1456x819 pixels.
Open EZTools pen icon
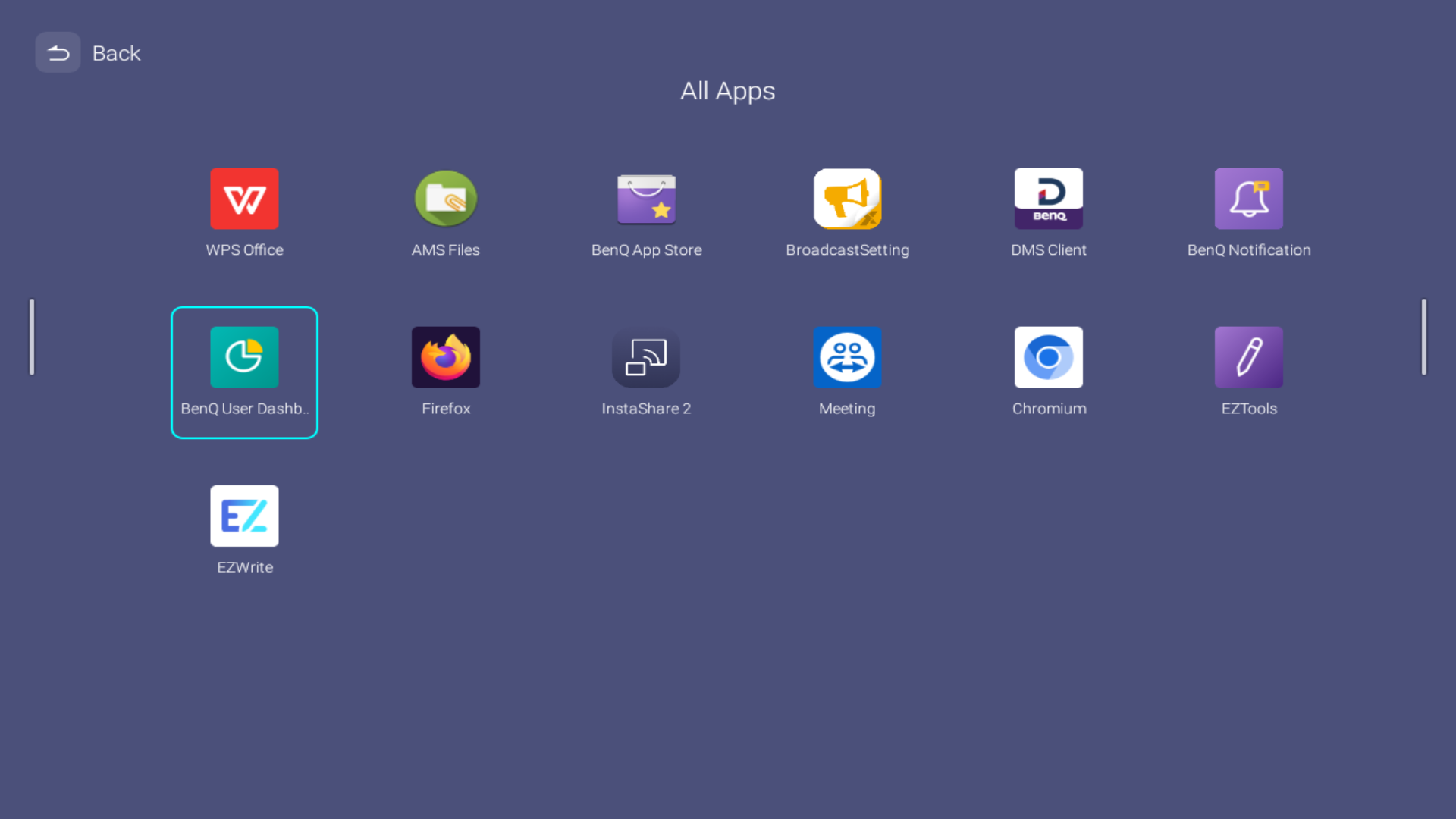(x=1249, y=357)
